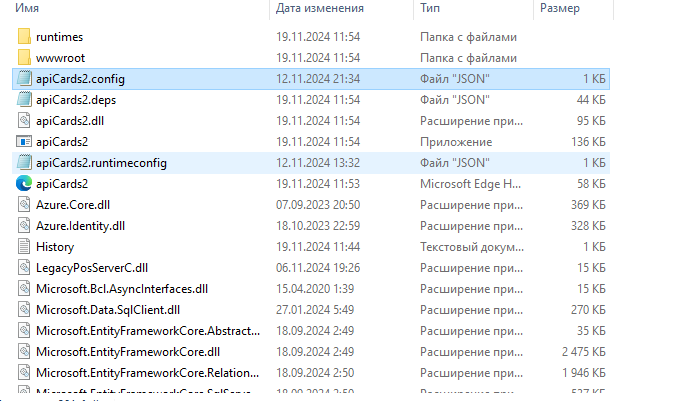The width and height of the screenshot is (675, 401).
Task: Select apiCards2 name in the Microsoft Edge row
Action: [x=62, y=184]
